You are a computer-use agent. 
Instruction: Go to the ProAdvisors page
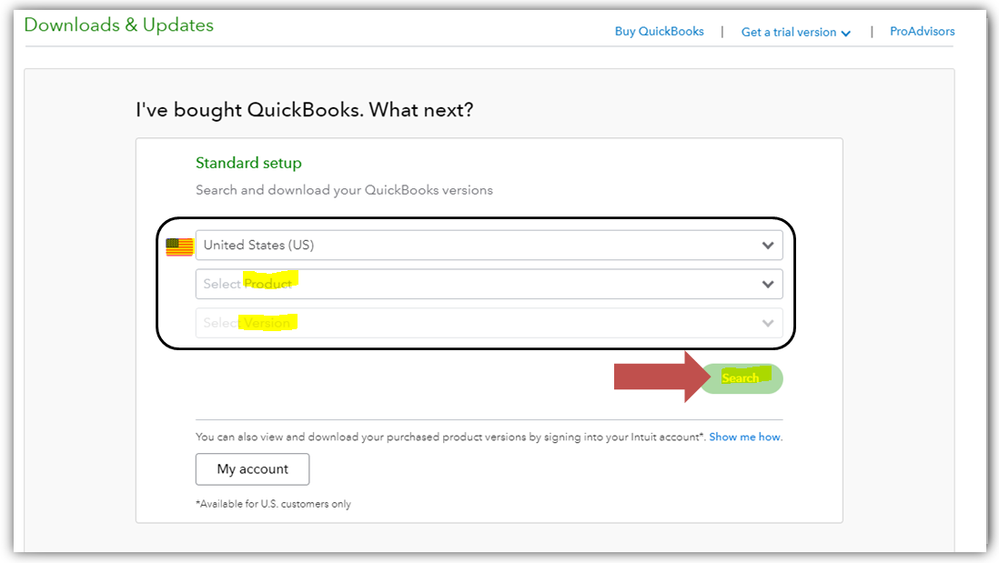tap(922, 32)
